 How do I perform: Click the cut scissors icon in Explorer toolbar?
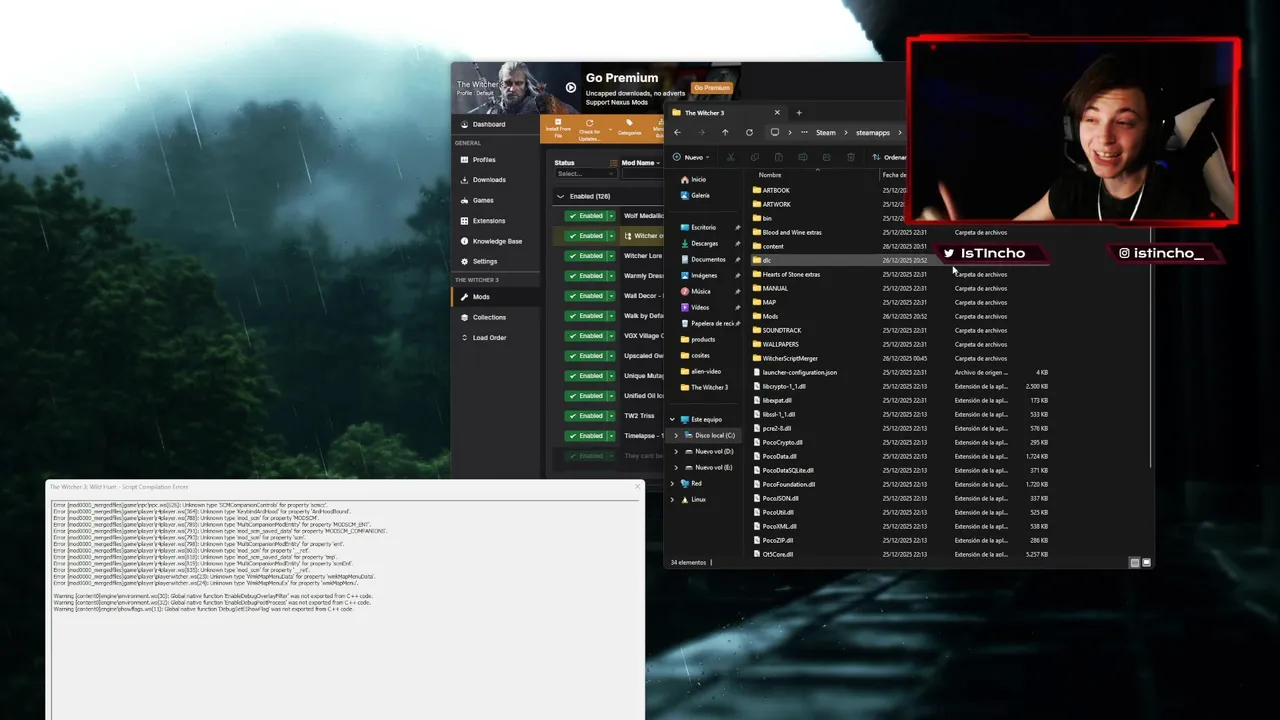(730, 157)
